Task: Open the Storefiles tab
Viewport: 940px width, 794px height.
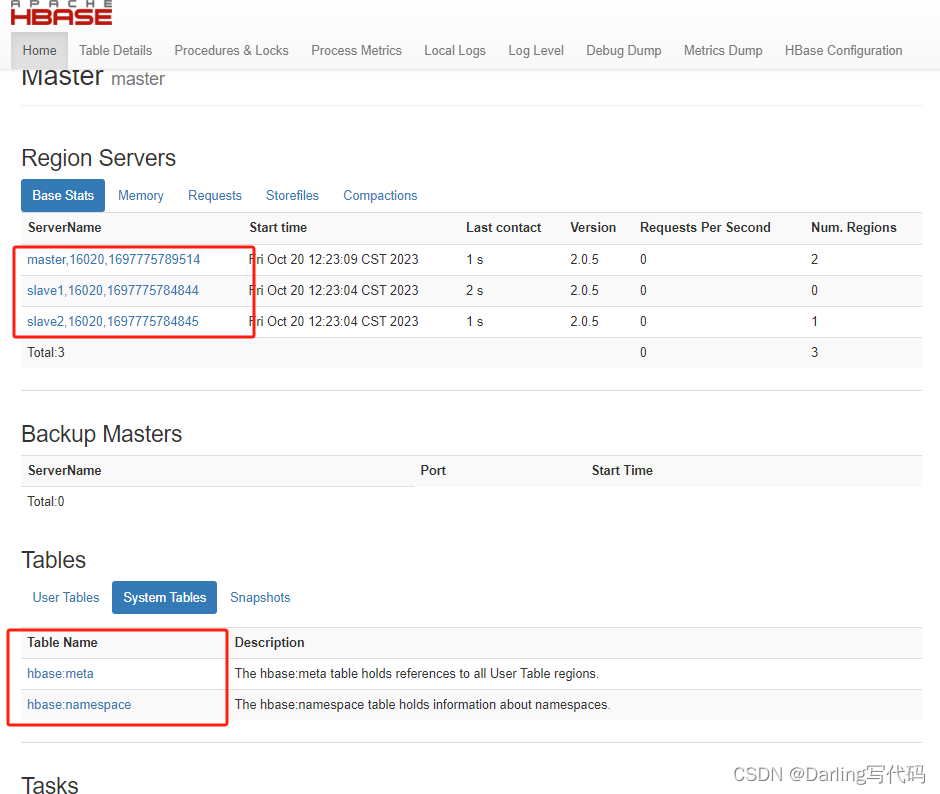Action: (x=292, y=195)
